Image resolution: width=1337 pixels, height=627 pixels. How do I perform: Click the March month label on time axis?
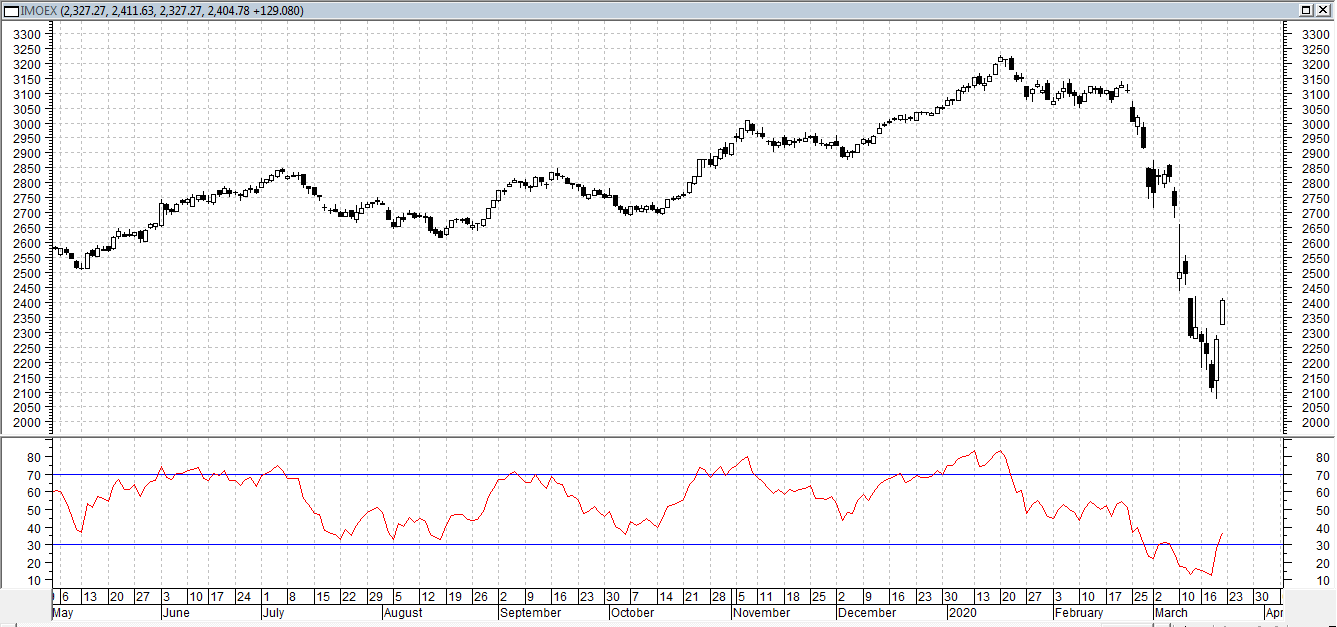[x=1171, y=613]
